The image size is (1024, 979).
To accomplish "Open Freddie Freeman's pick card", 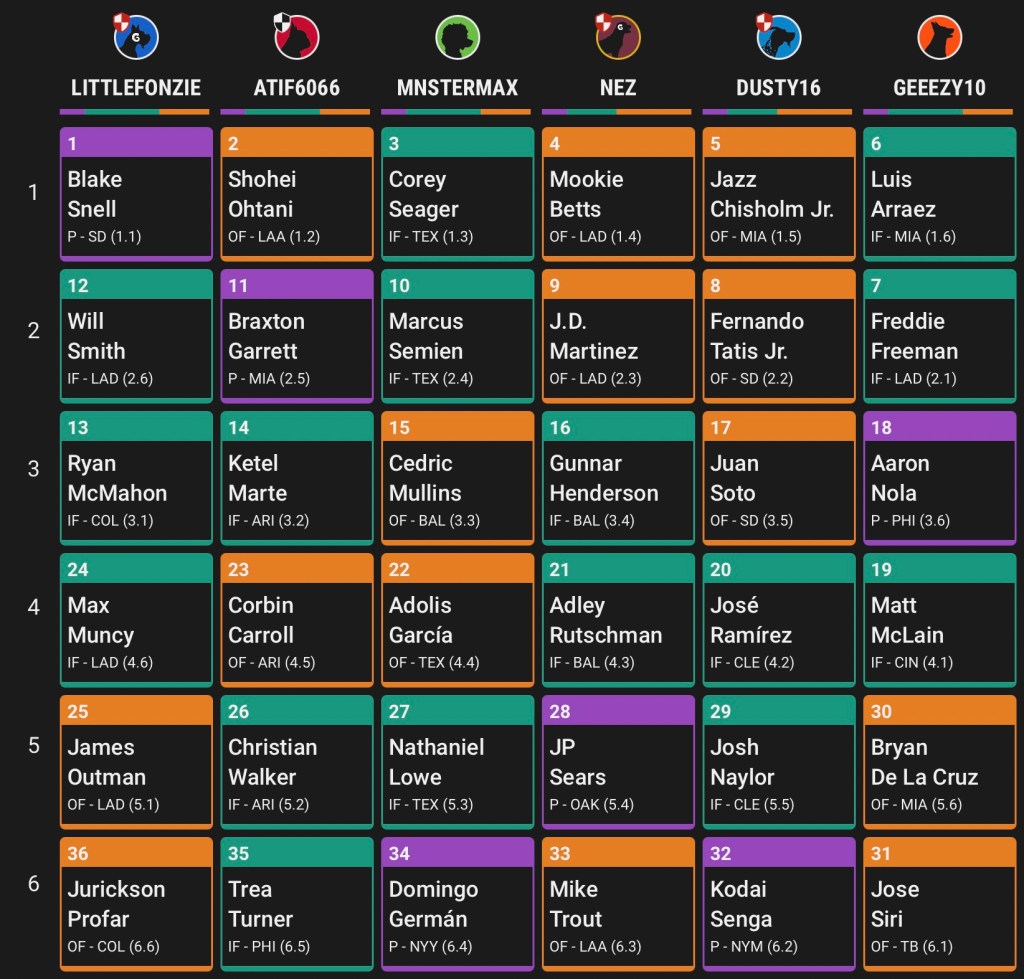I will point(939,337).
